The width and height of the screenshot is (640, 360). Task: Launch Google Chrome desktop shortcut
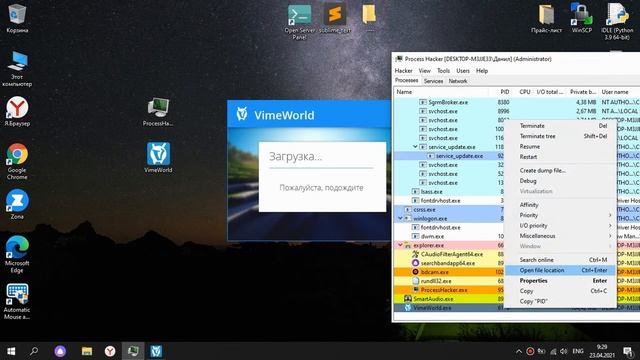(x=17, y=161)
